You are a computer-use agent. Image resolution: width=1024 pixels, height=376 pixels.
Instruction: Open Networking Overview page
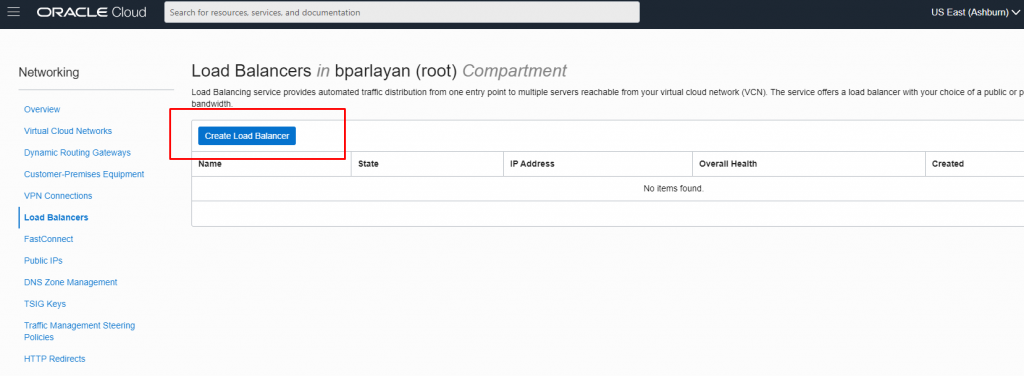point(42,109)
